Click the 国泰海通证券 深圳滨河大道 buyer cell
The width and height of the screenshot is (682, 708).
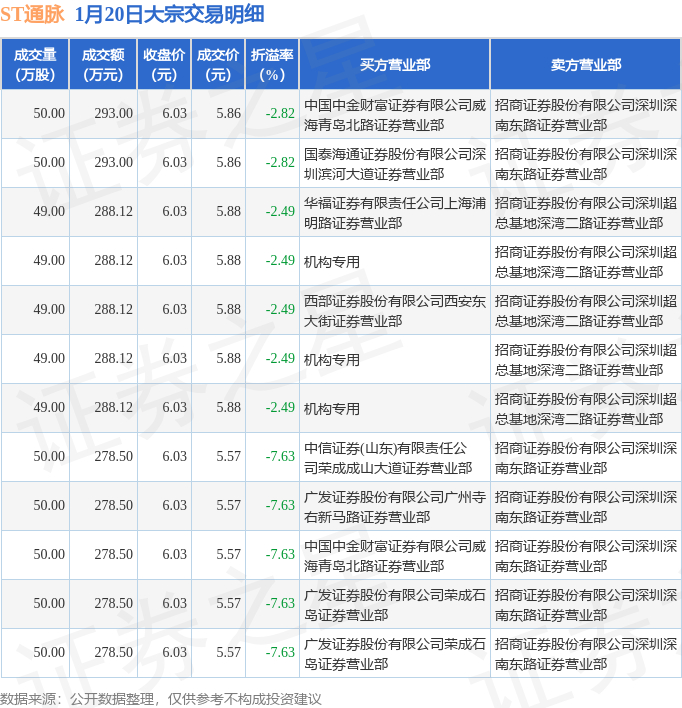point(395,164)
